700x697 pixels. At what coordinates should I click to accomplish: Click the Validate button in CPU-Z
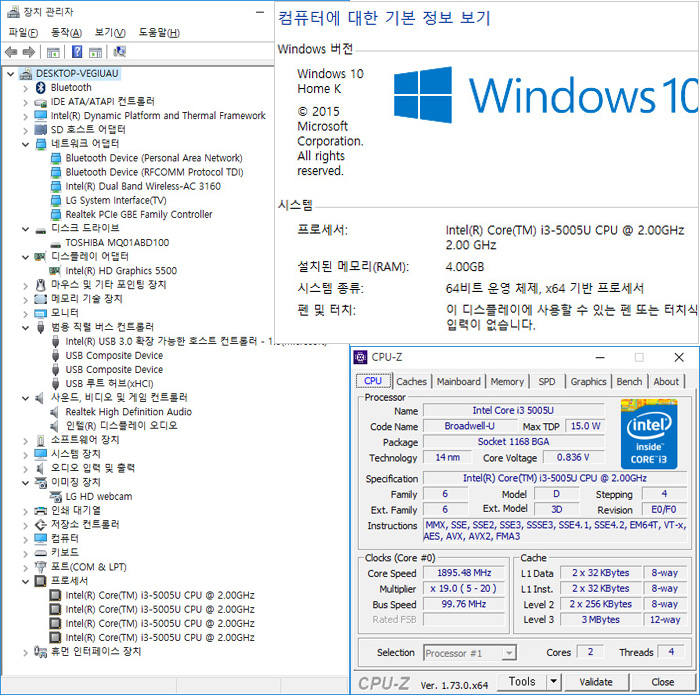point(596,682)
